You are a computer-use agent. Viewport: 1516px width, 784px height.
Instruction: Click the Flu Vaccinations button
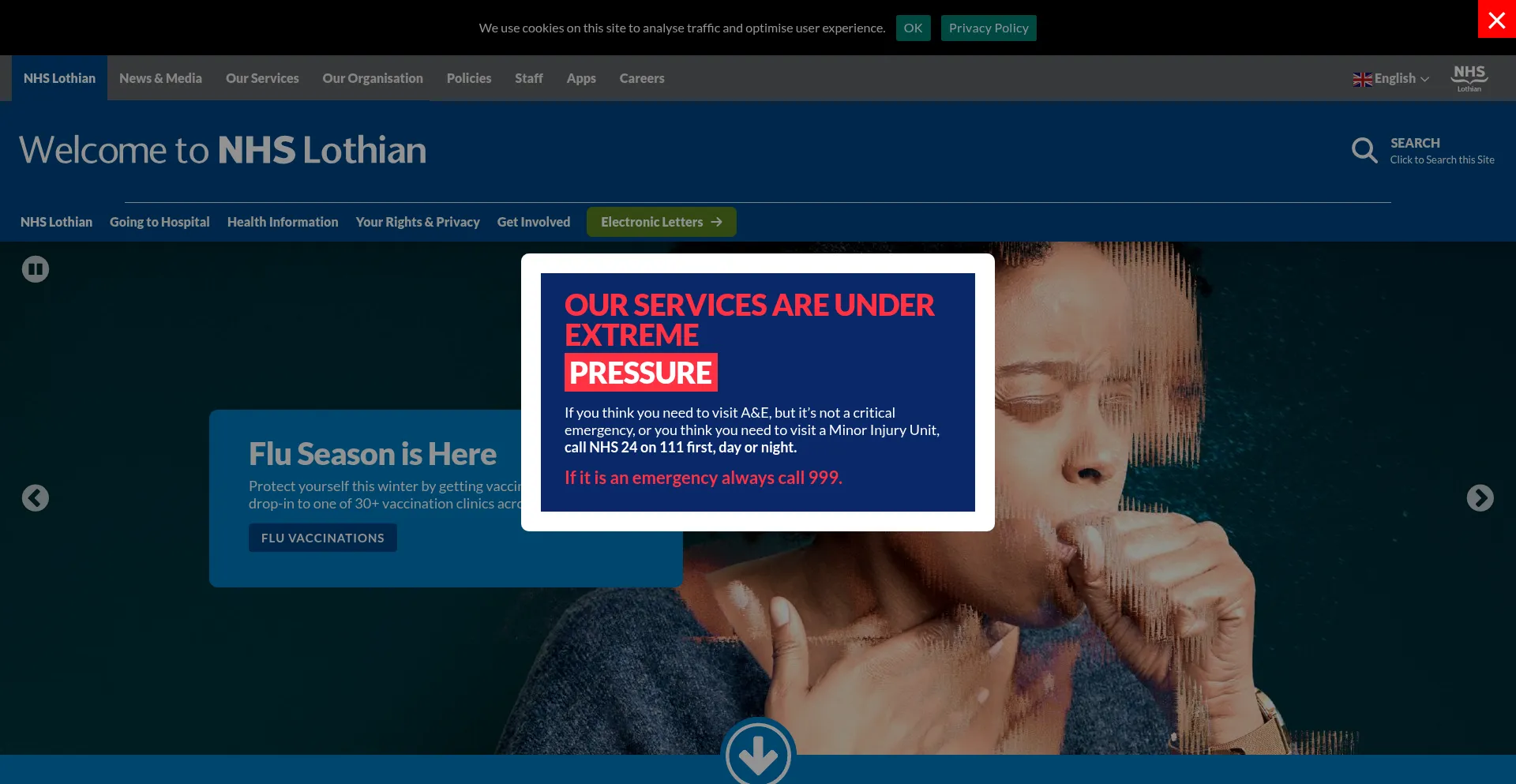[x=323, y=538]
